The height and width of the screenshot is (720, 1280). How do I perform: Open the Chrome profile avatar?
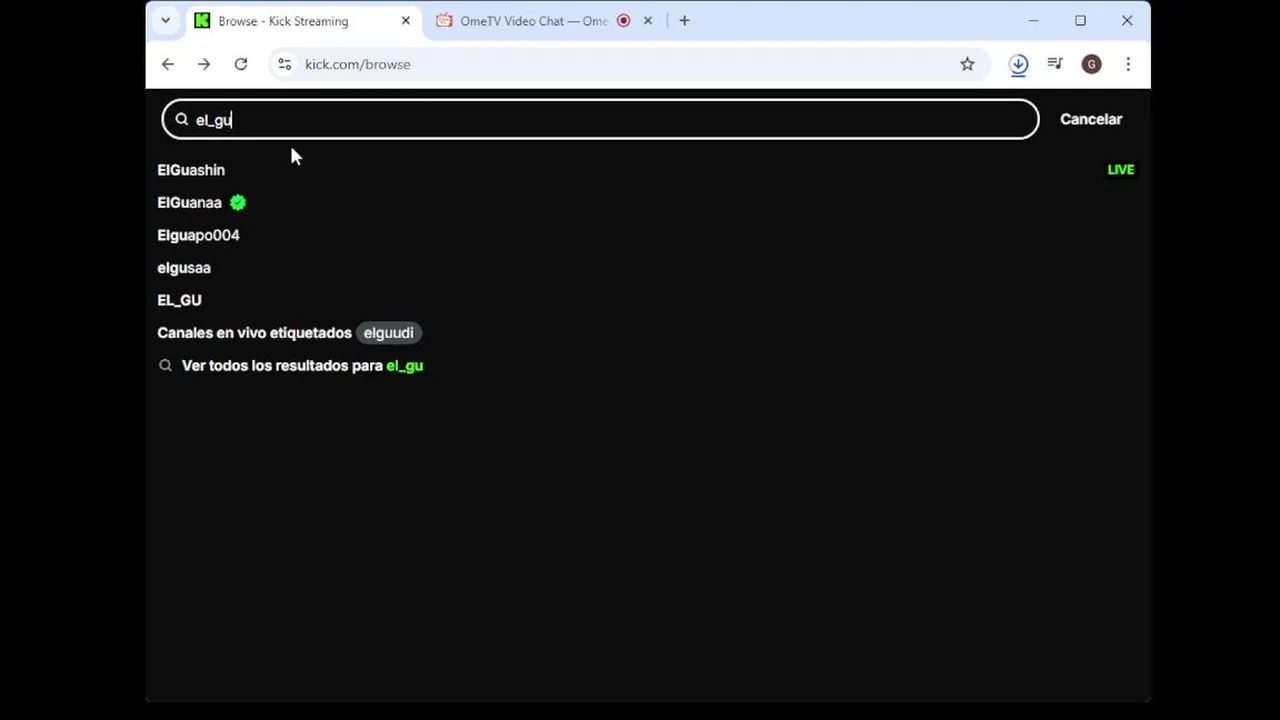[1091, 64]
